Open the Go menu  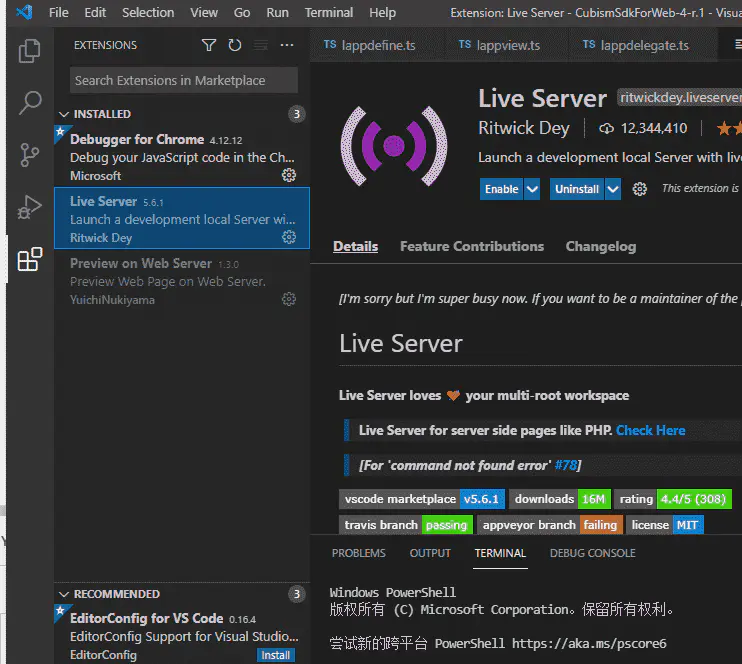(242, 12)
